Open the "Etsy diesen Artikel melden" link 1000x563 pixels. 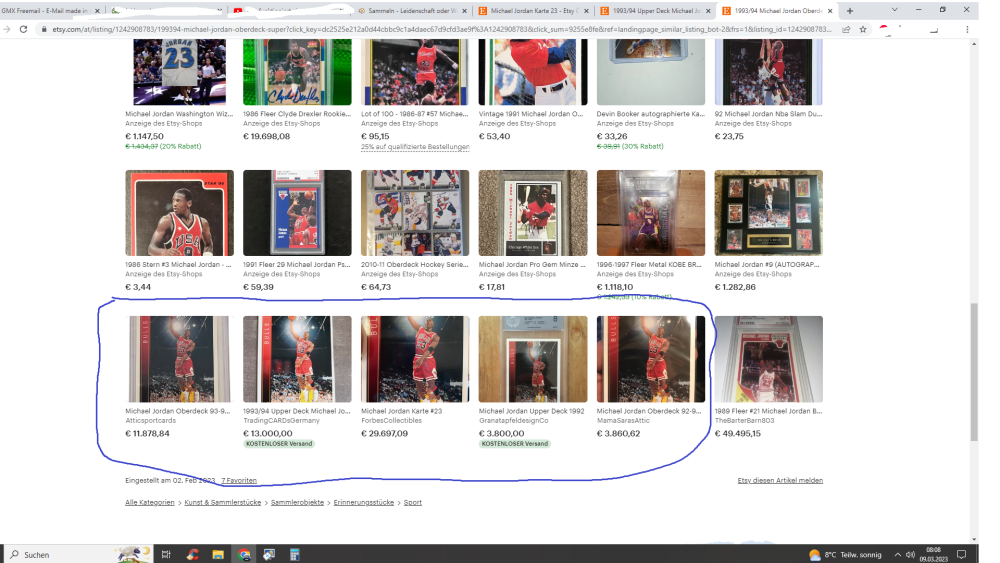(x=780, y=480)
